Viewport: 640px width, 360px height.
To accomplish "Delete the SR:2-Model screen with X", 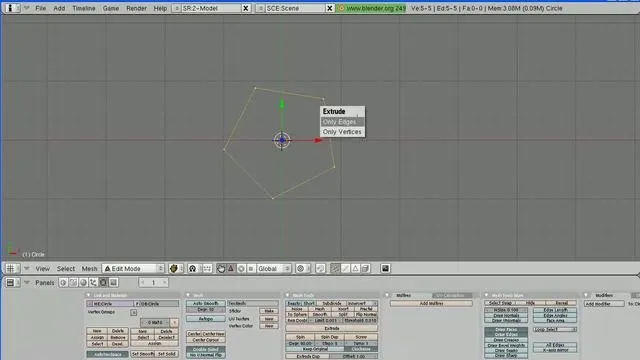I will (x=246, y=8).
